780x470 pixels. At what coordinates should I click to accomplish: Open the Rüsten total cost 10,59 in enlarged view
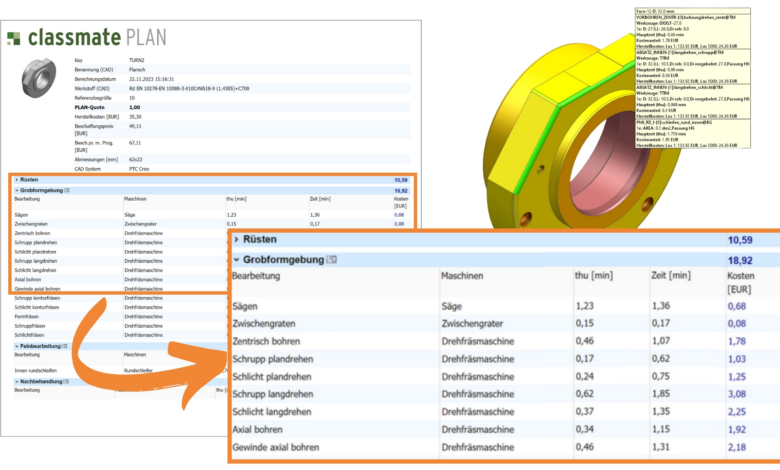[740, 240]
